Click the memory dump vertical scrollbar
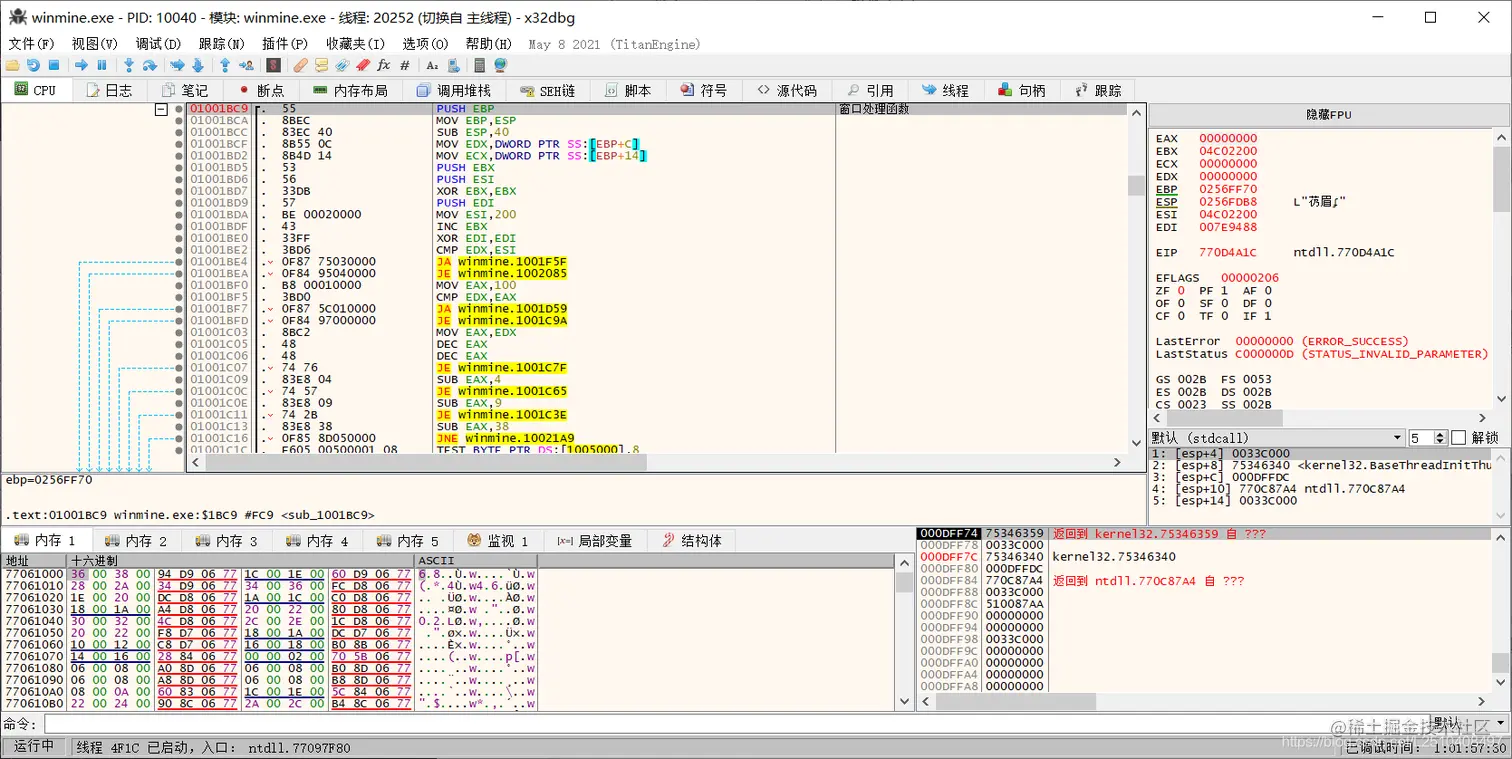 (904, 632)
